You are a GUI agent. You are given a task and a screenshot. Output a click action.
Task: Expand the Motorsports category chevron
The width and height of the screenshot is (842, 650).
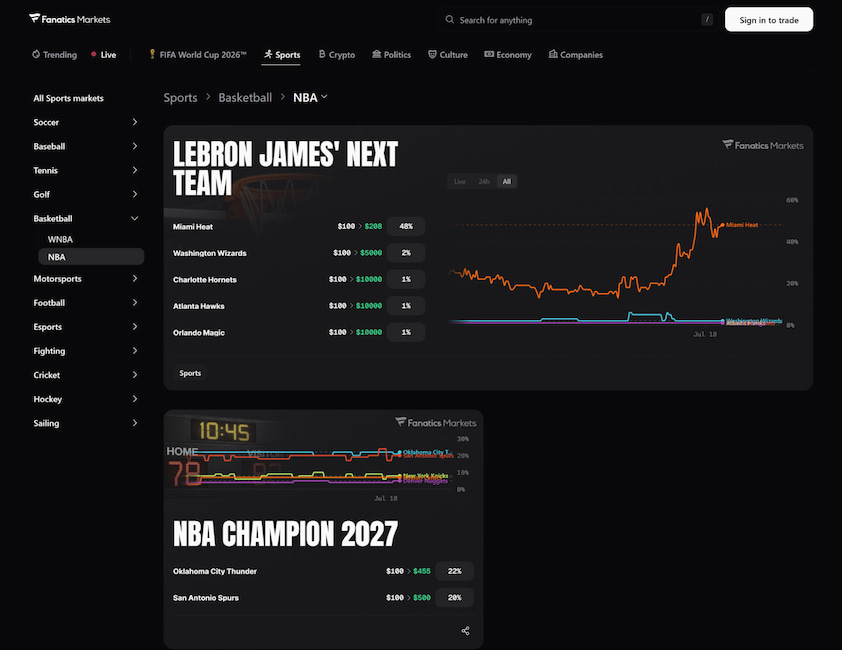point(135,278)
